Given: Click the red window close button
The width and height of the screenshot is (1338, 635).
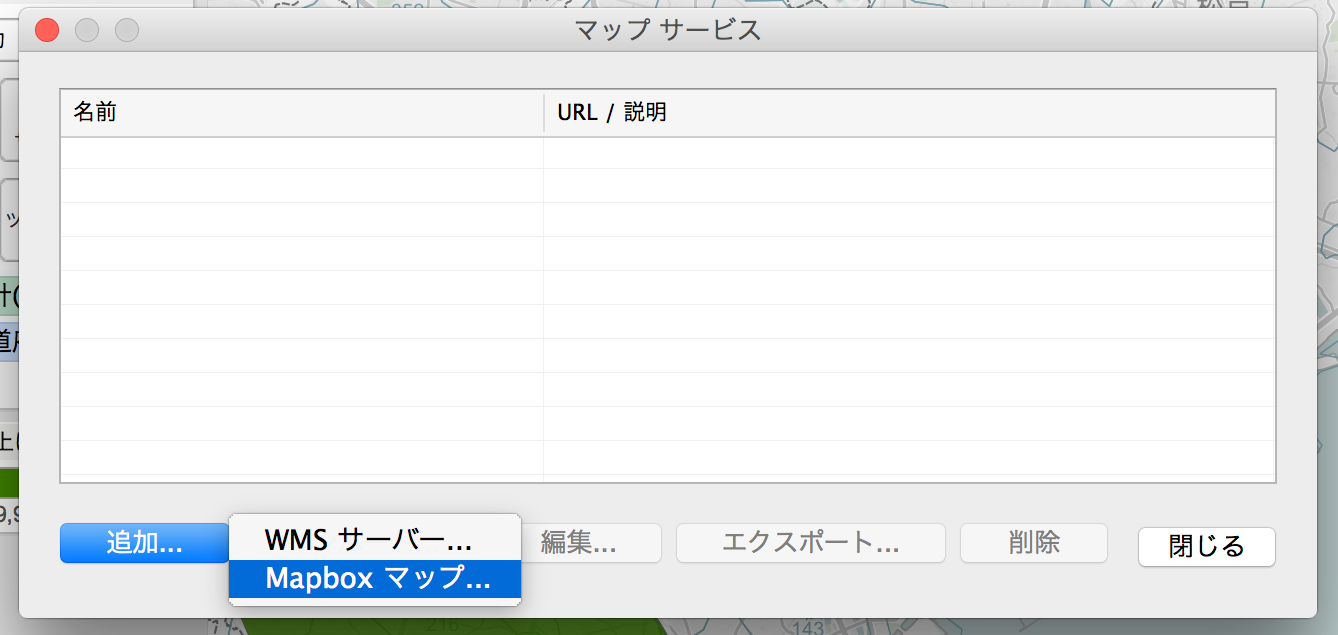Looking at the screenshot, I should (x=47, y=31).
